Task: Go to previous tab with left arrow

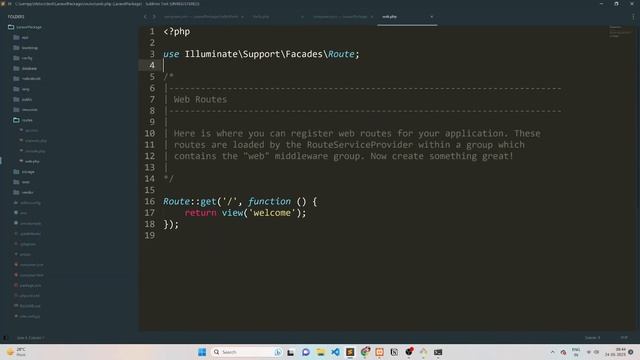Action: (x=145, y=17)
